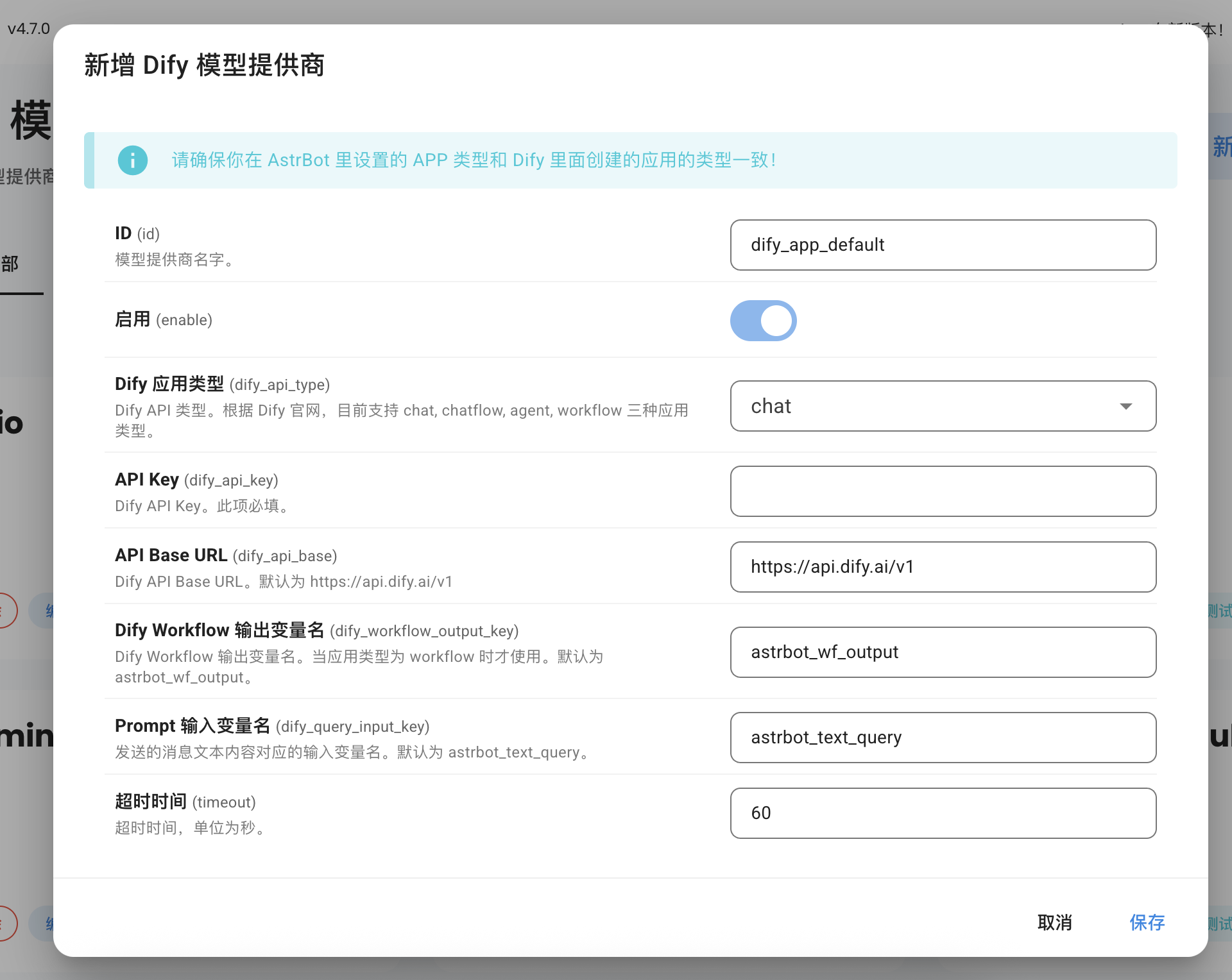Click the chat selection combo box
This screenshot has height=980, width=1232.
(x=924, y=407)
